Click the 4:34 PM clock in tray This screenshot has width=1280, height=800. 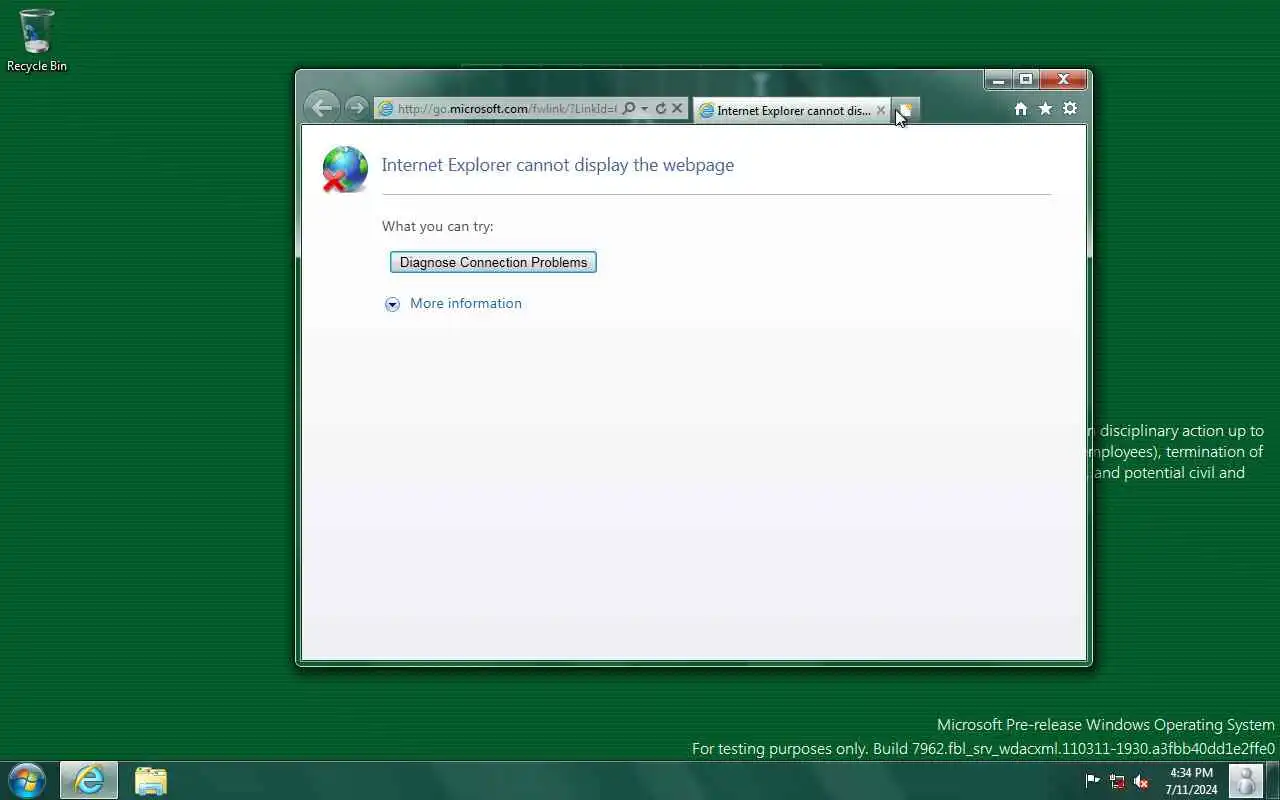1191,781
